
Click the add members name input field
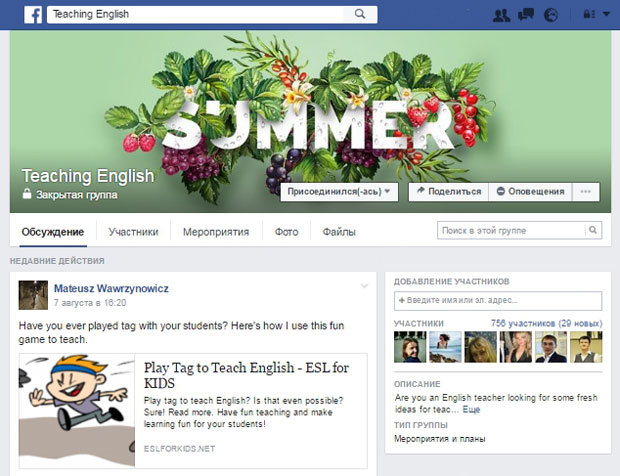click(498, 300)
